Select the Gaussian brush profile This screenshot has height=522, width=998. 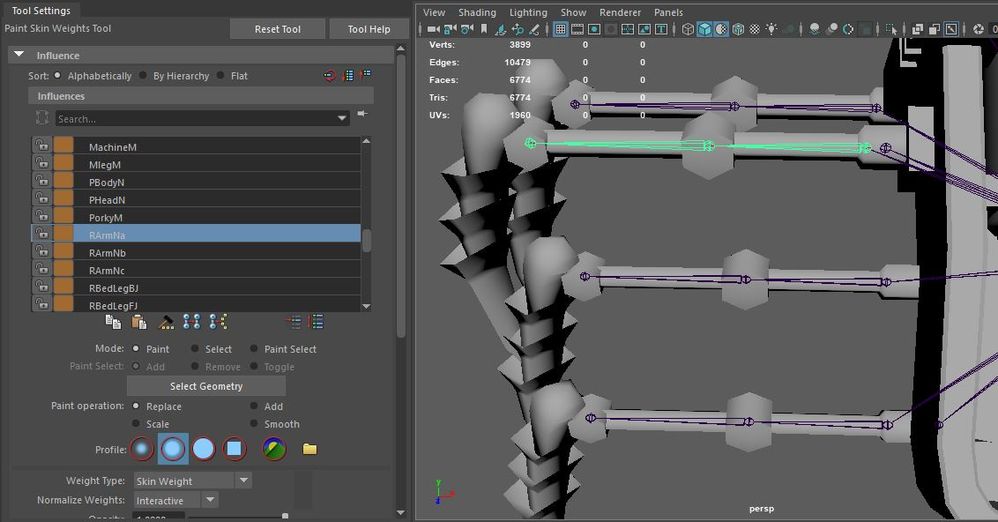pyautogui.click(x=142, y=449)
